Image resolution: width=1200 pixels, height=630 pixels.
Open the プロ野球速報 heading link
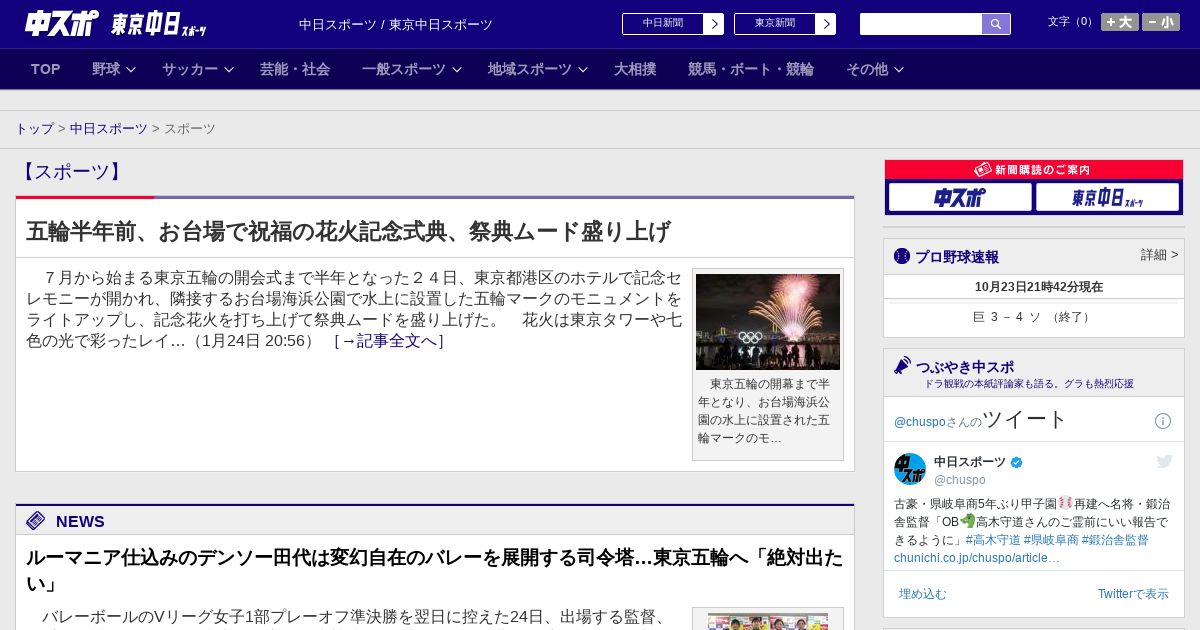point(957,257)
